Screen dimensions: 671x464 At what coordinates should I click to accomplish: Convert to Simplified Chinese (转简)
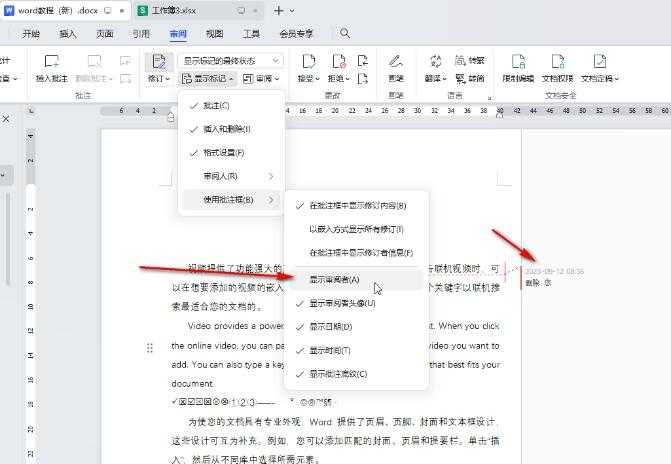470,78
